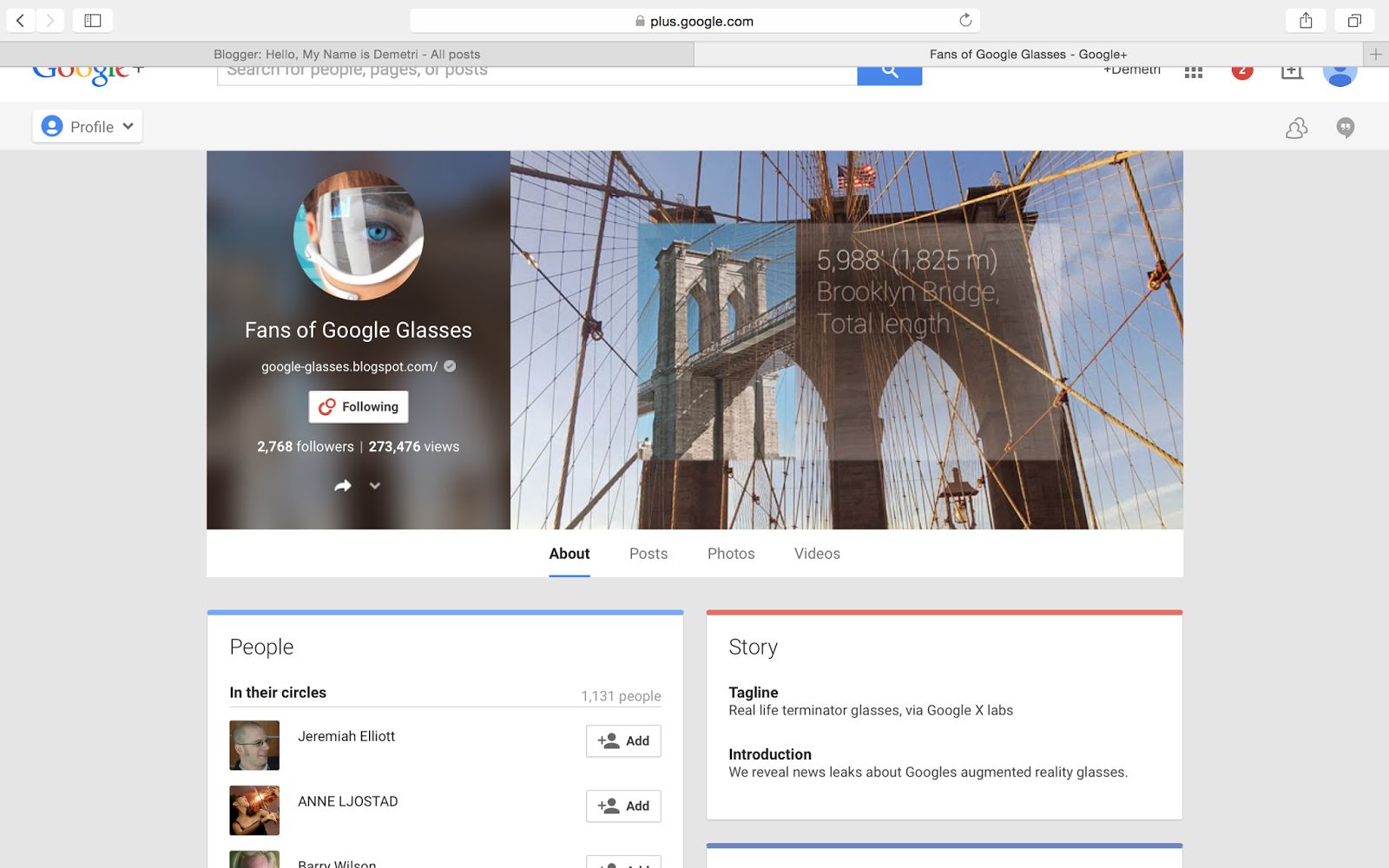Click the share new post icon
This screenshot has height=868, width=1389.
point(1292,71)
